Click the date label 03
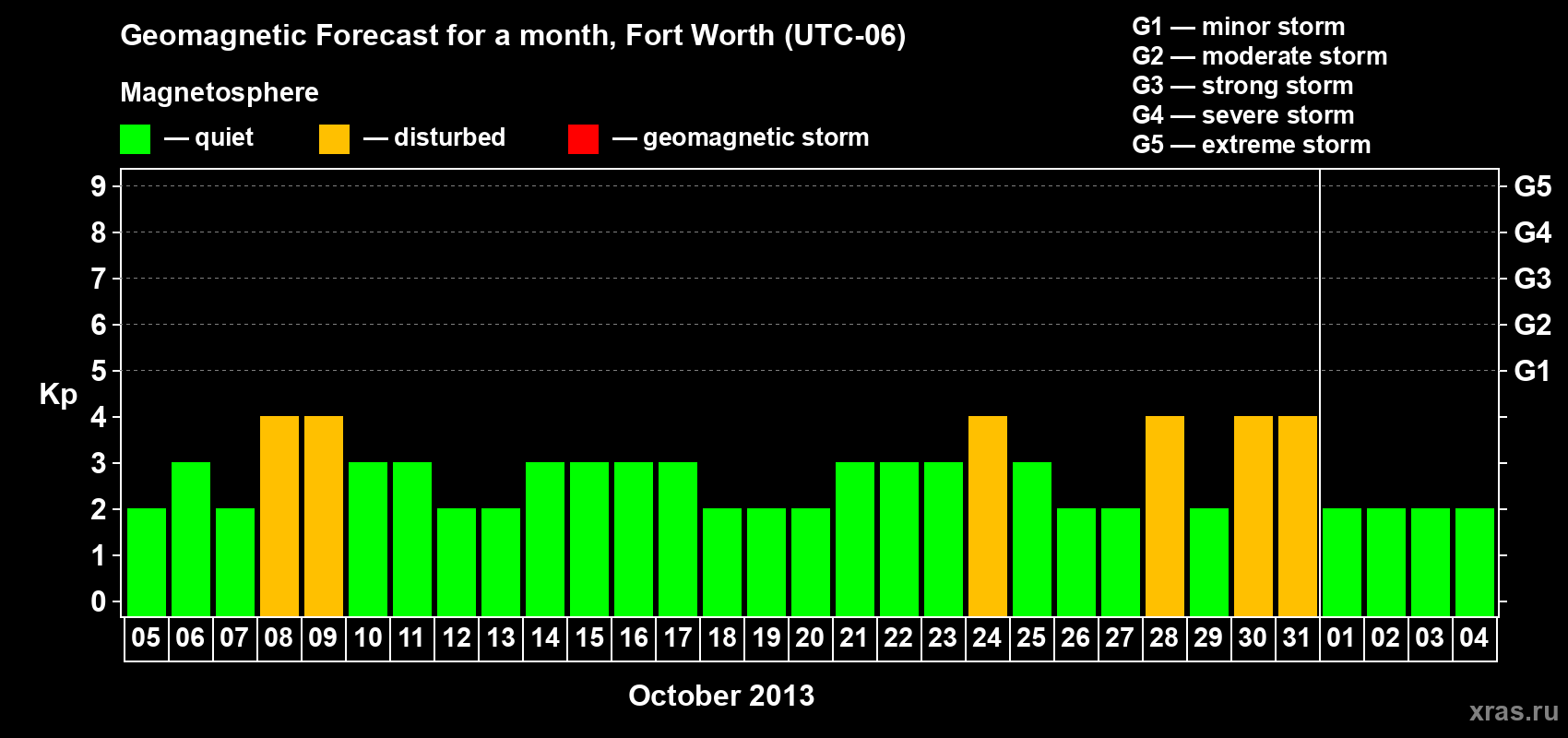 point(1430,637)
